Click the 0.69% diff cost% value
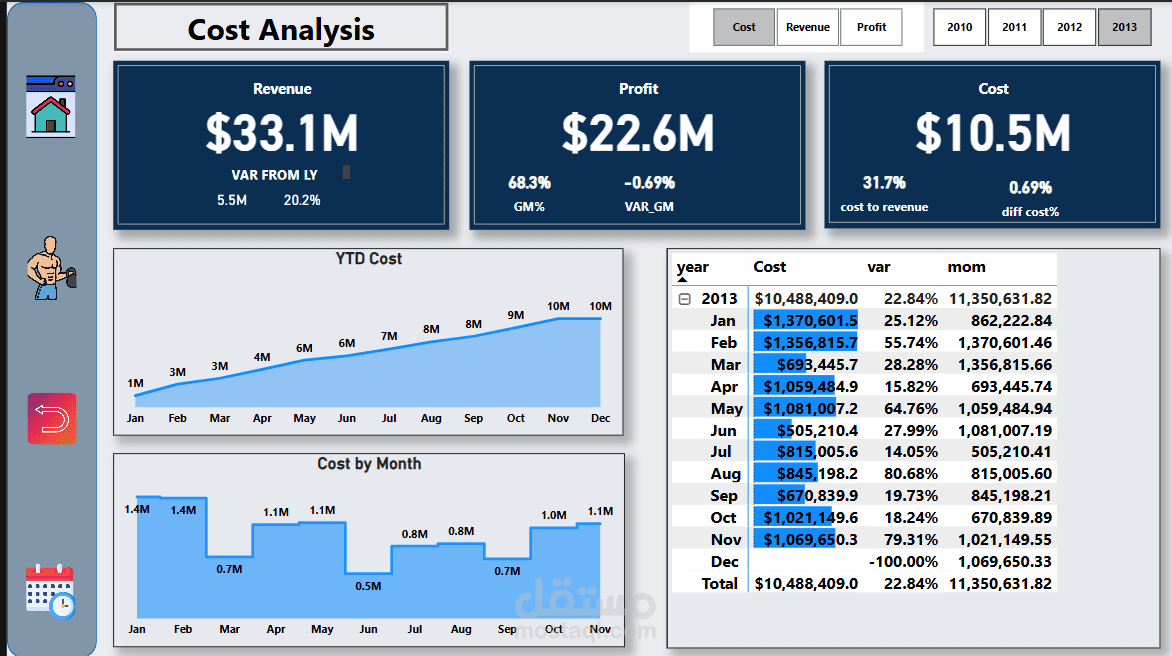 pos(1030,188)
